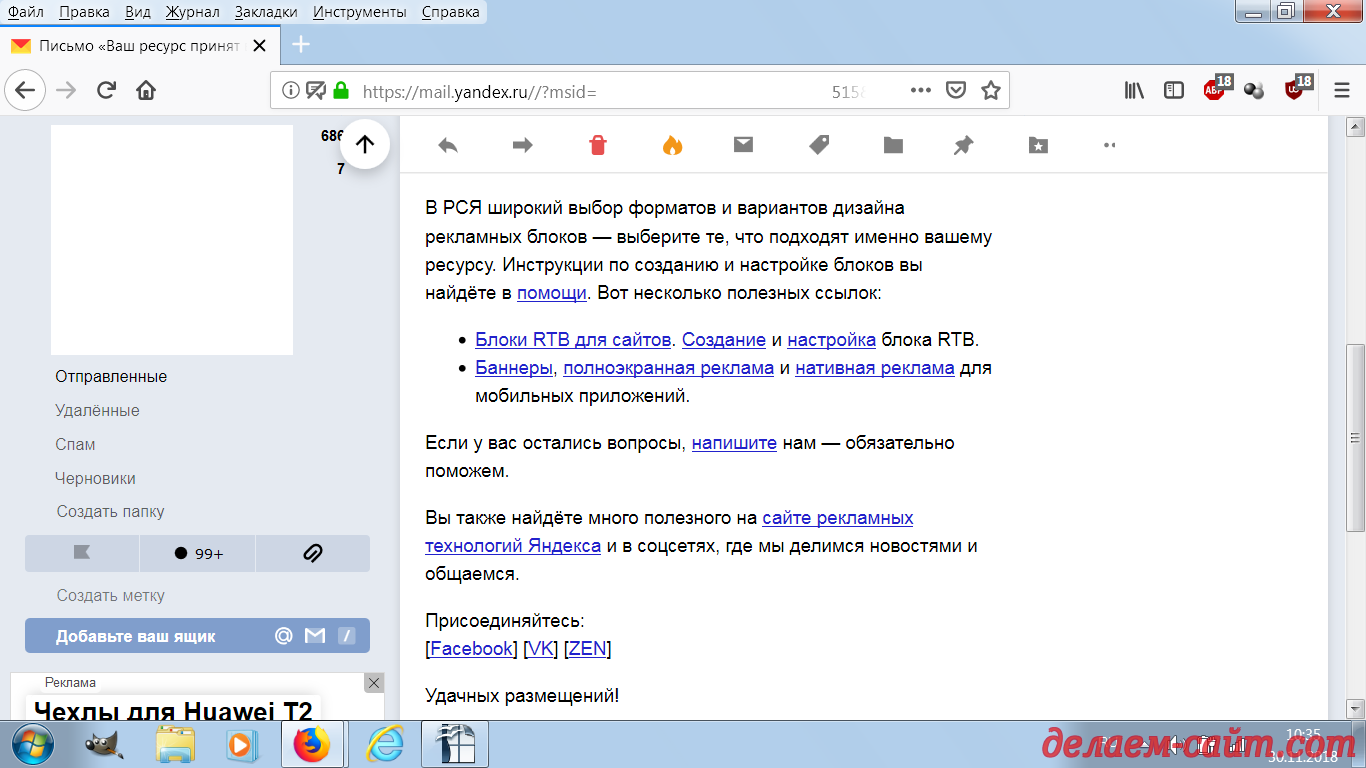Mark as spam with the flame icon
Image resolution: width=1366 pixels, height=768 pixels.
pyautogui.click(x=672, y=145)
